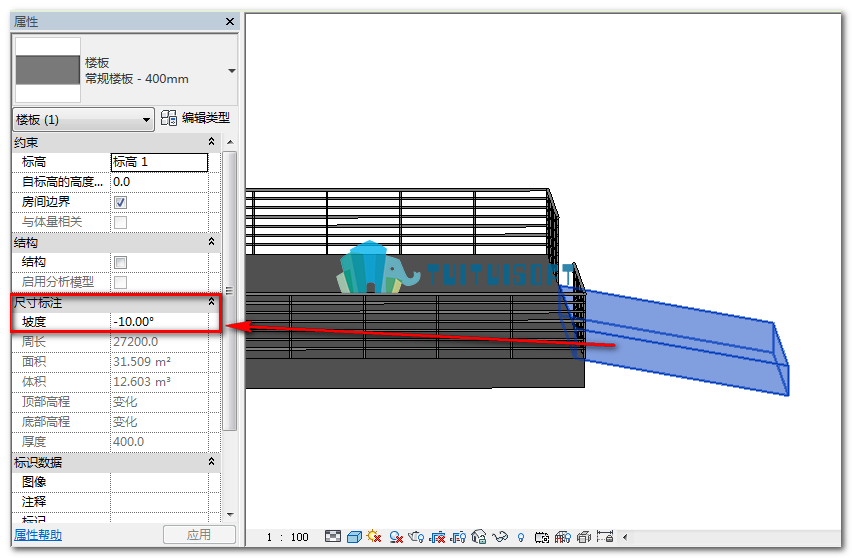Toggle the shadows off icon

396,537
